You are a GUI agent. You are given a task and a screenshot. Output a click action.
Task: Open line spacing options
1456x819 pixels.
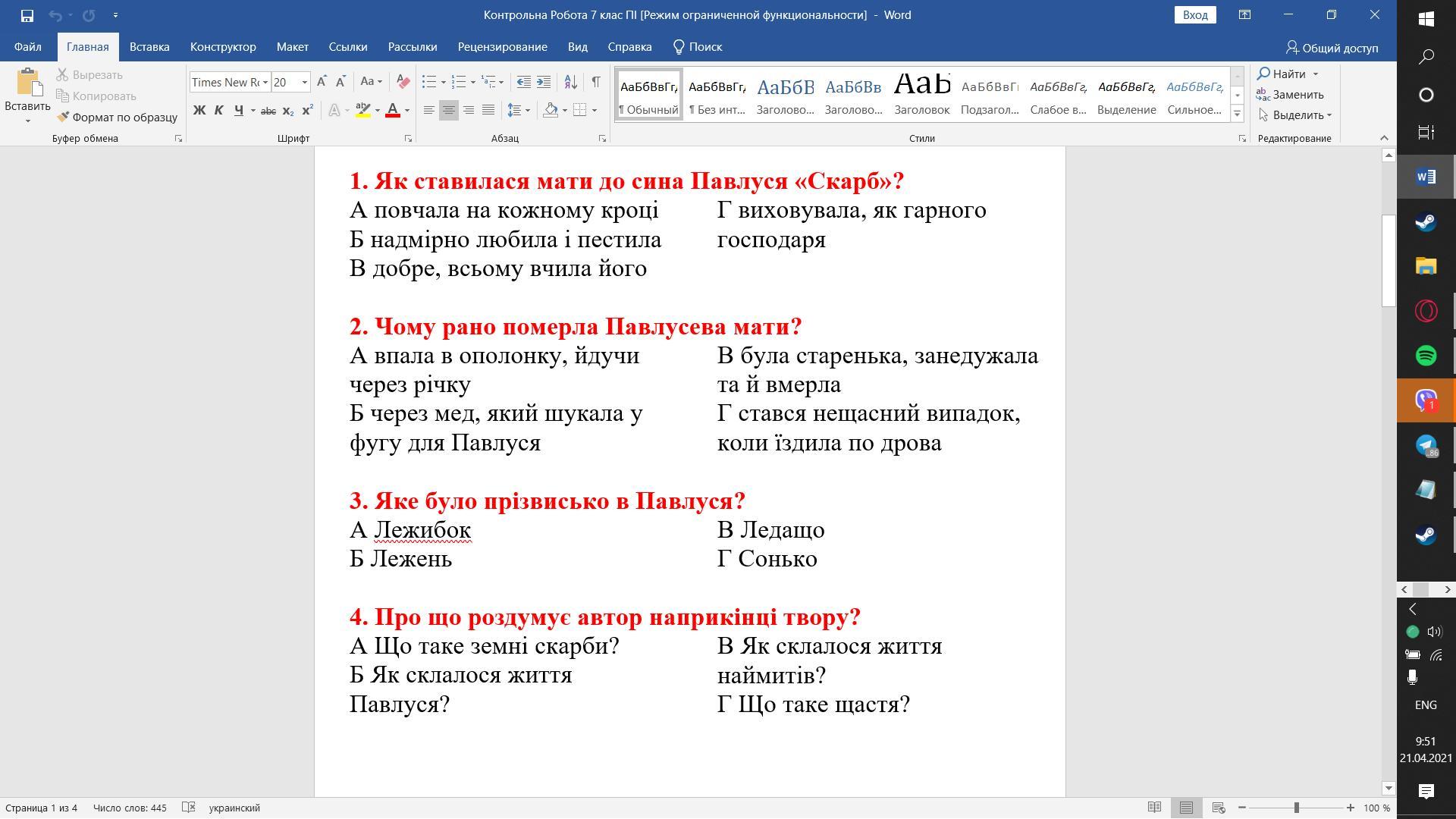click(518, 111)
